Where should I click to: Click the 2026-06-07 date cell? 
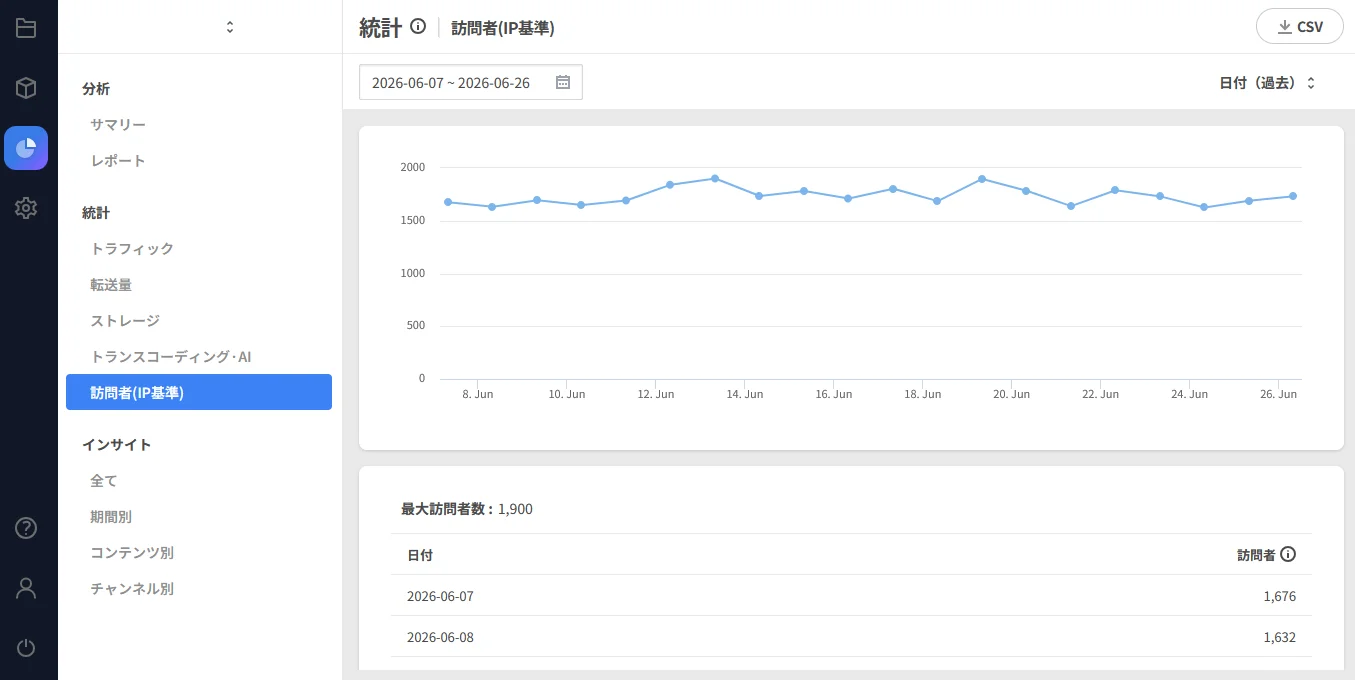[x=440, y=596]
